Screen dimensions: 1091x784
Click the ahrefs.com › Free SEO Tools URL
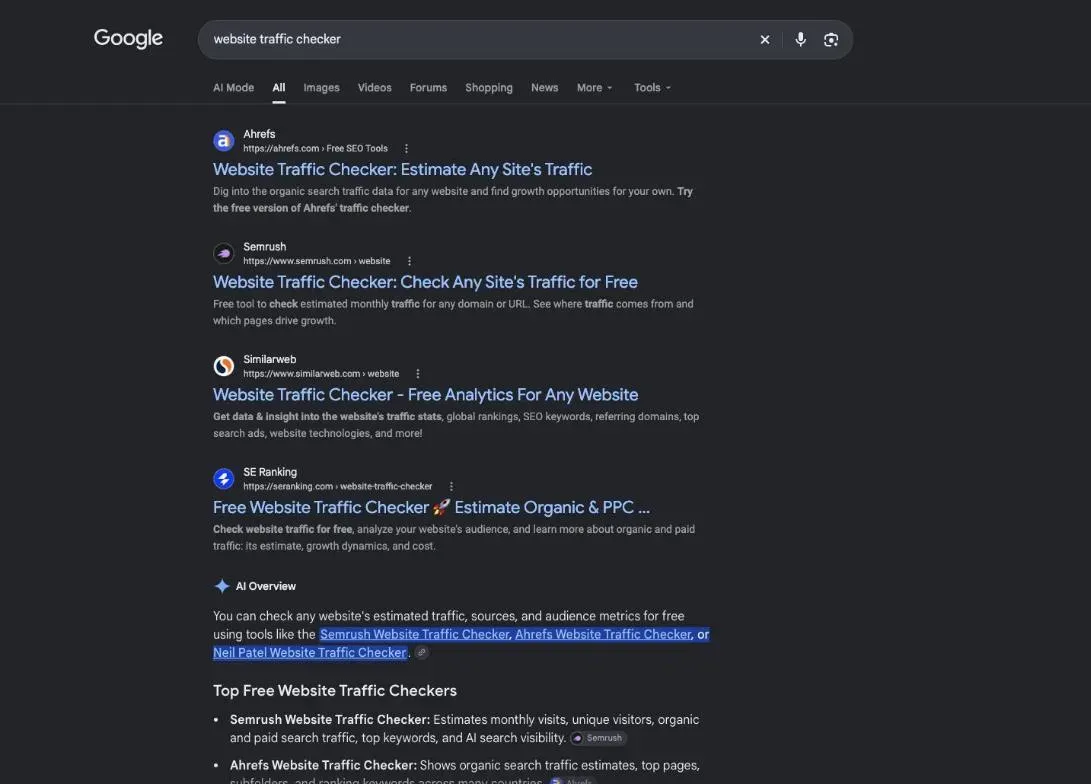click(315, 149)
